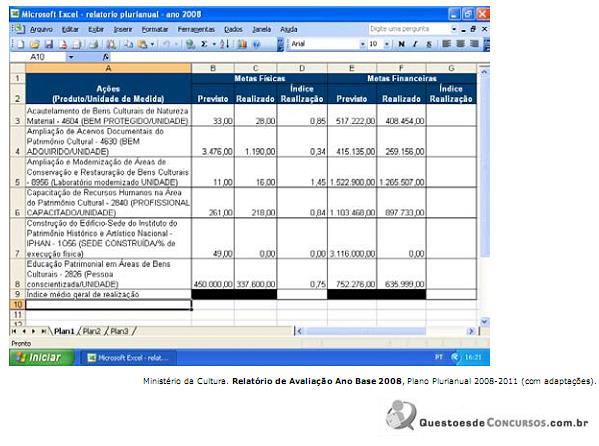Open the Formatar menu
This screenshot has height=446, width=599.
click(x=155, y=29)
